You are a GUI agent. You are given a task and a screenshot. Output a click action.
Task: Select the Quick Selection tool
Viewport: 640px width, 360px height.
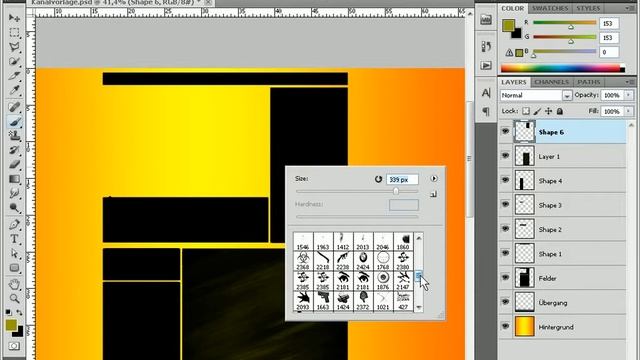(14, 61)
